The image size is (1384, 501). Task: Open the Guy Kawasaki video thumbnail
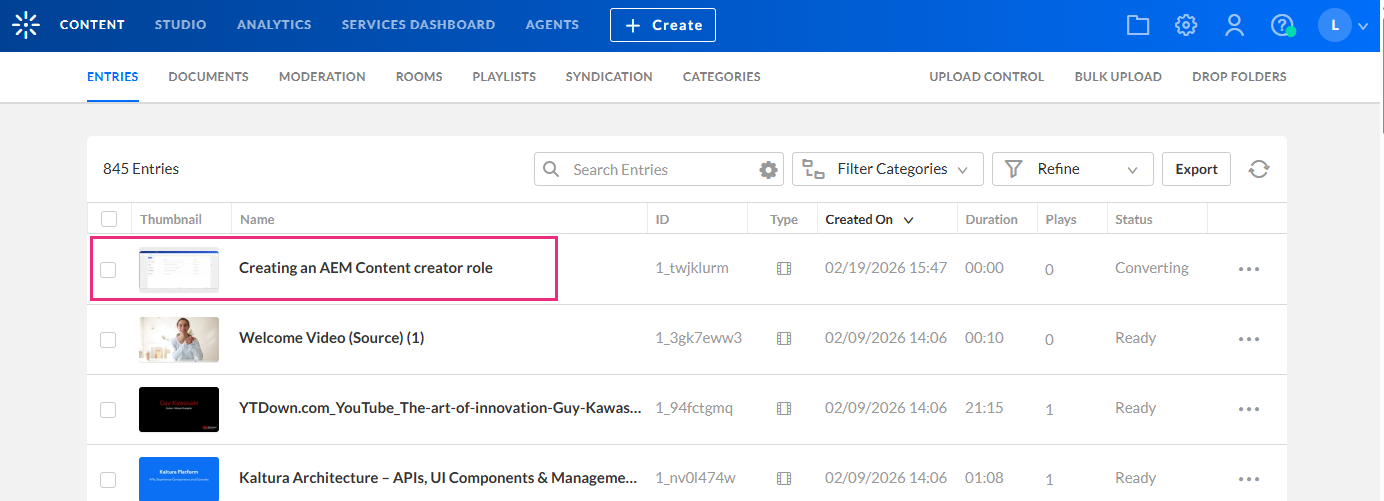click(179, 409)
